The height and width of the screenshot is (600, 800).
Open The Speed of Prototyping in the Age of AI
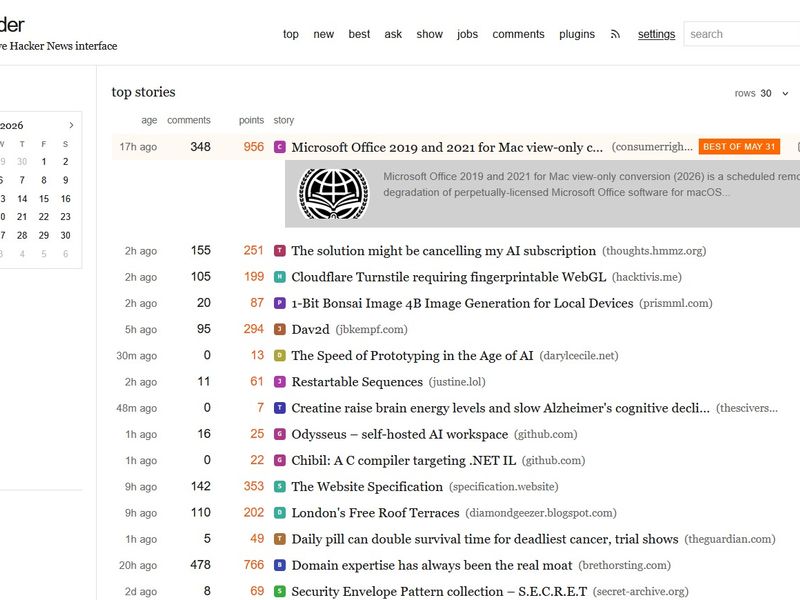click(412, 356)
